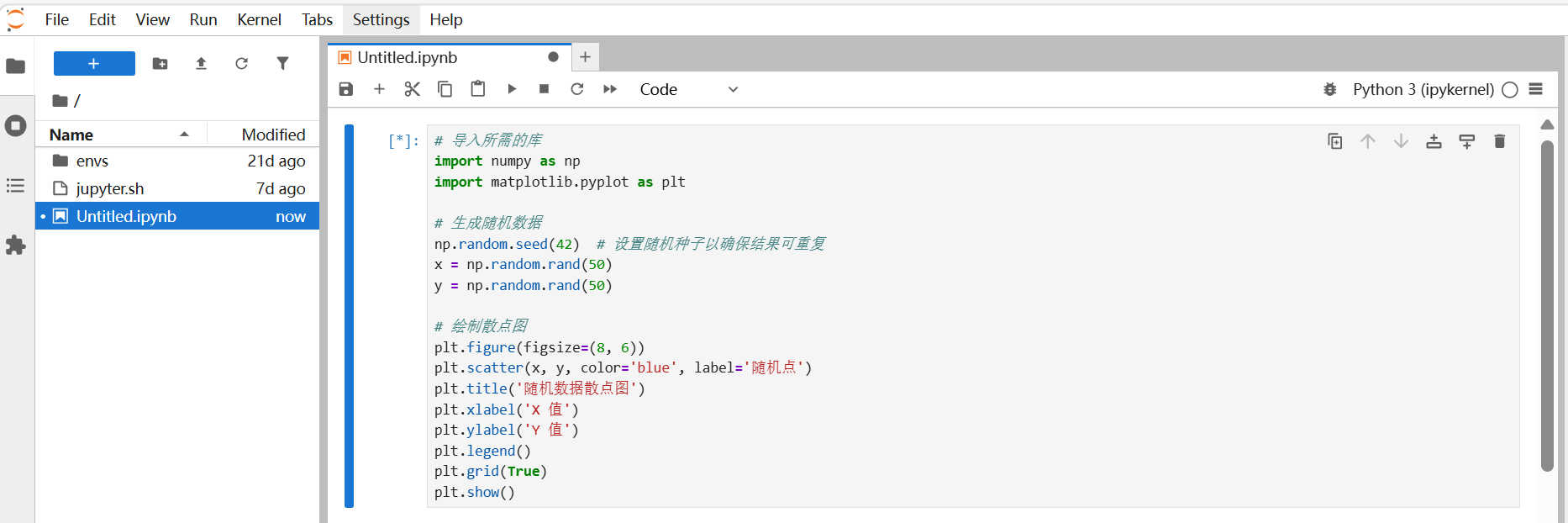The width and height of the screenshot is (1568, 523).
Task: Open Running Terminals and Kernels panel
Action: (x=16, y=126)
